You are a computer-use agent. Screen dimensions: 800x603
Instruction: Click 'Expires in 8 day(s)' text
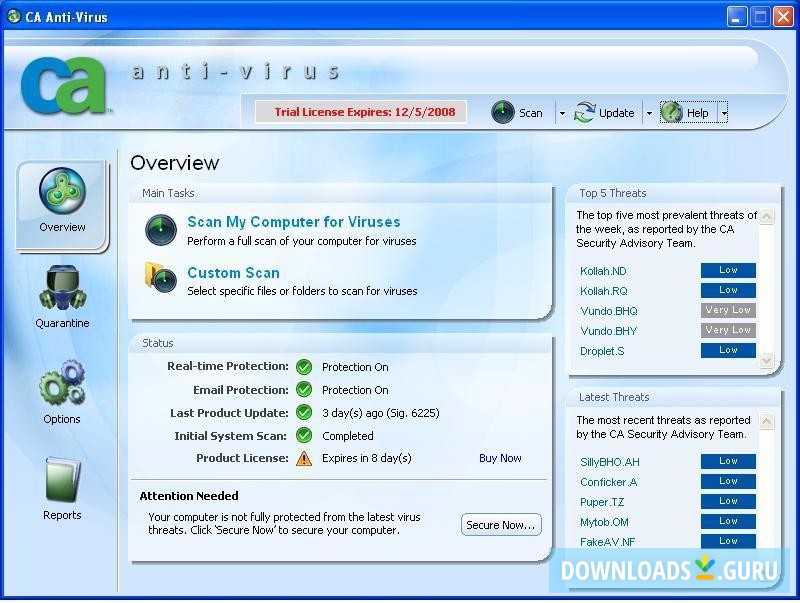click(x=366, y=458)
